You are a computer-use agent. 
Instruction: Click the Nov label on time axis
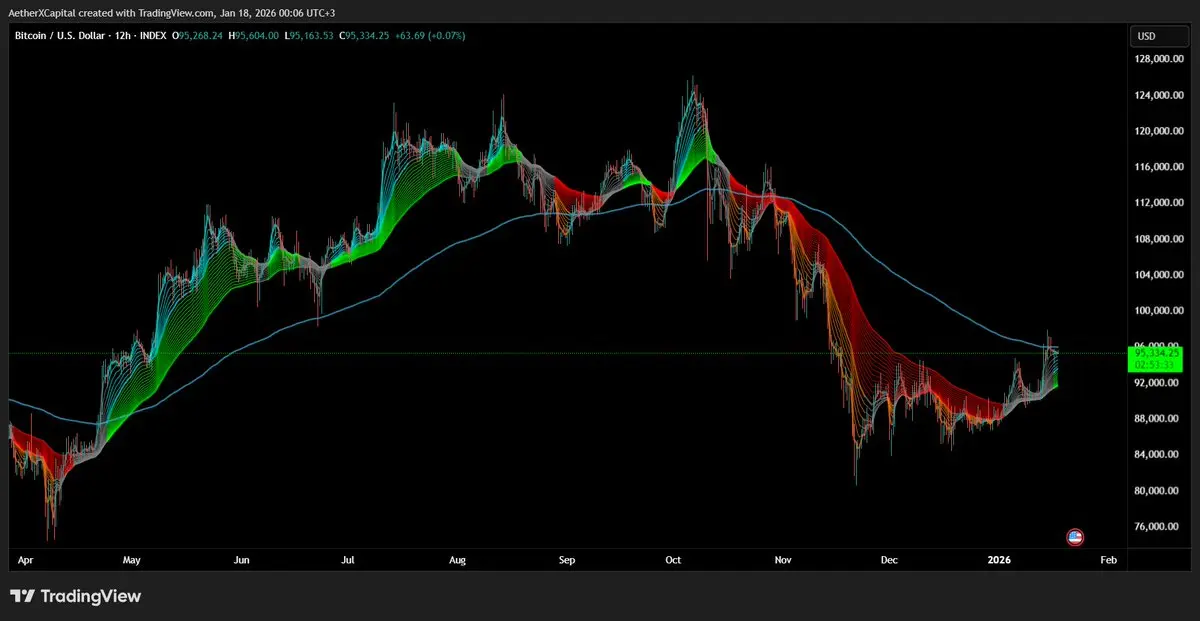point(783,561)
